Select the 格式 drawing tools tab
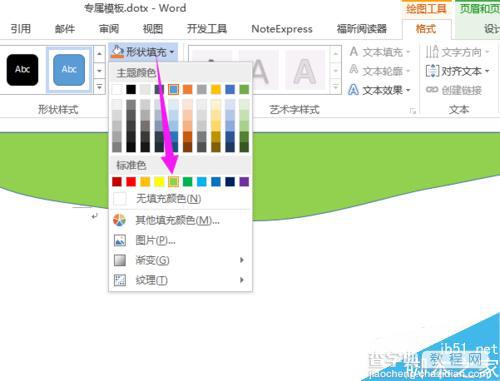The image size is (500, 381). tap(426, 29)
